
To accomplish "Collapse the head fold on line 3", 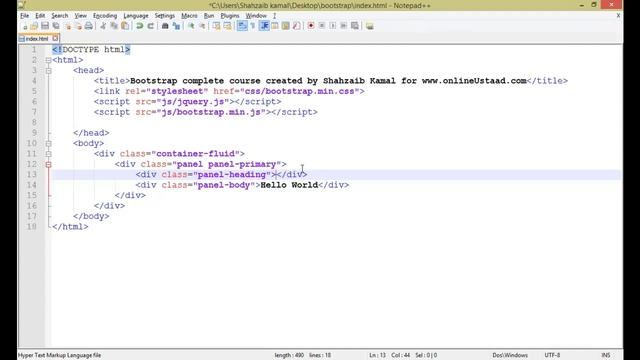I will (x=48, y=71).
